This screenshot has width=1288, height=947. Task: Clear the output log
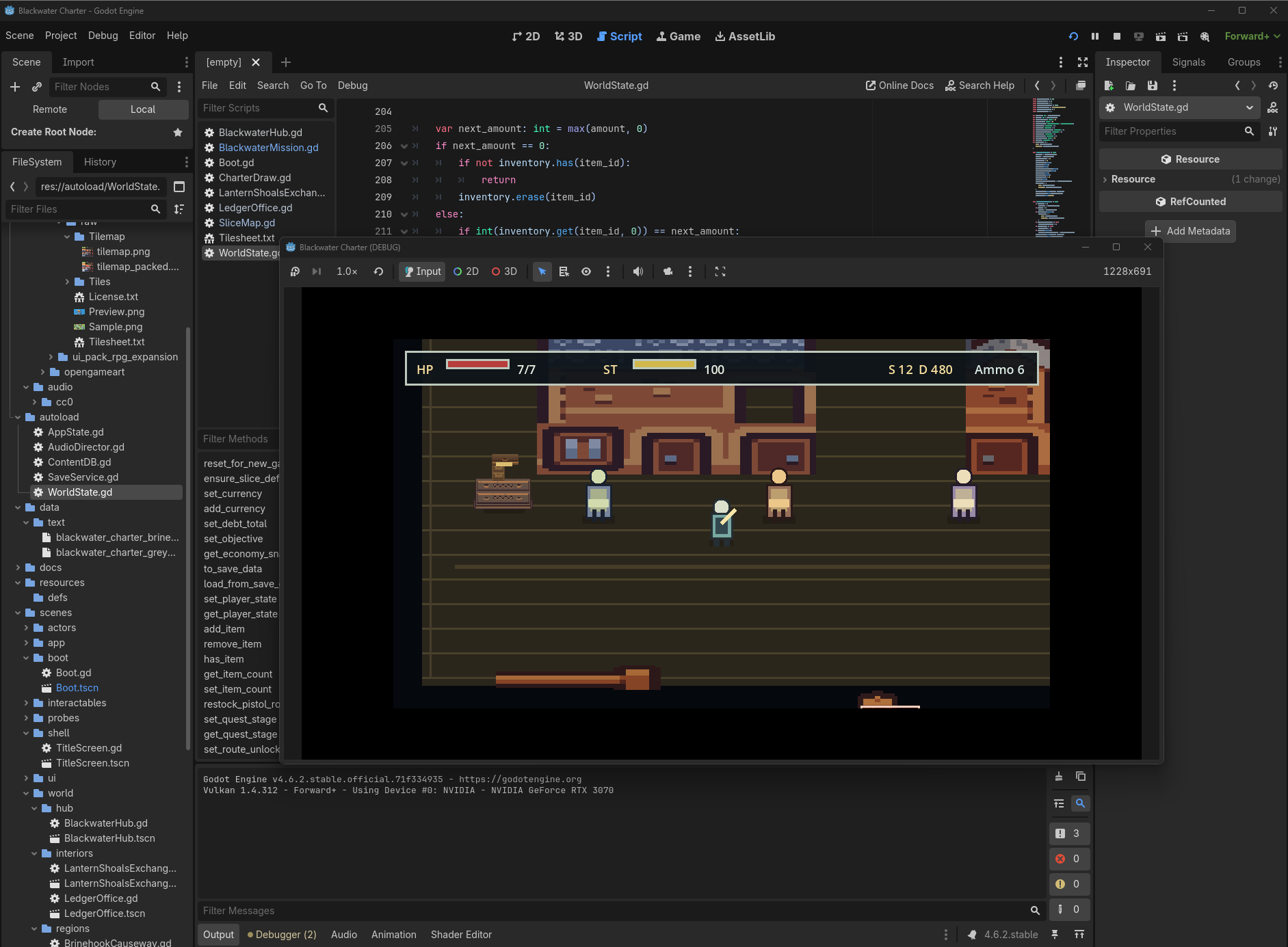pyautogui.click(x=1059, y=776)
